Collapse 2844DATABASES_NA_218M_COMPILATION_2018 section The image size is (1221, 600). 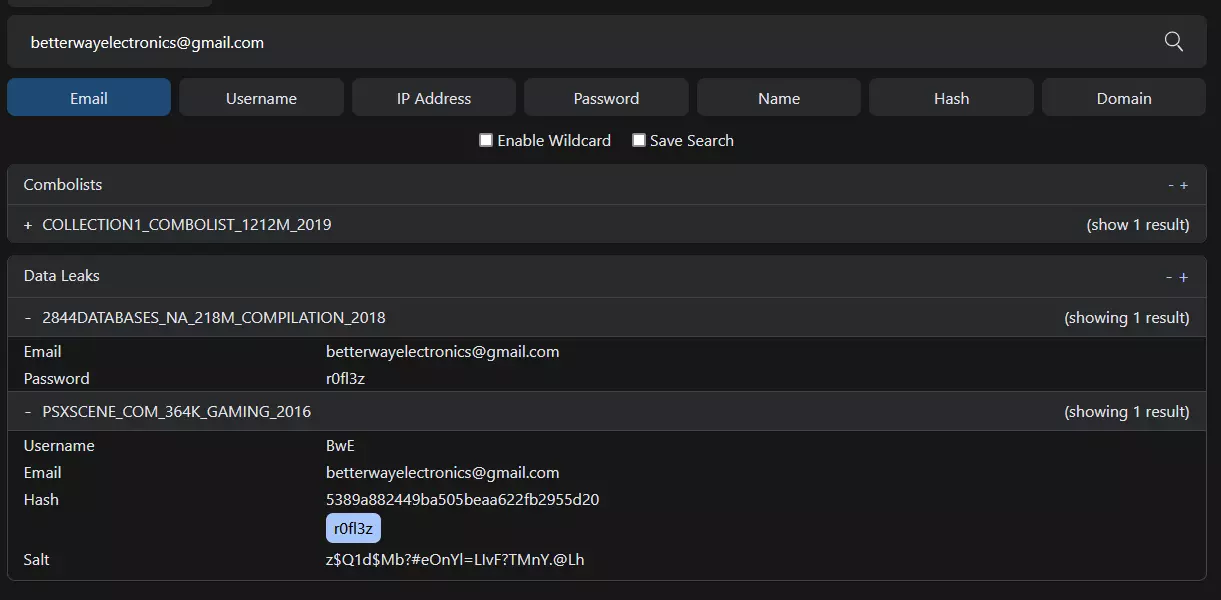point(28,317)
